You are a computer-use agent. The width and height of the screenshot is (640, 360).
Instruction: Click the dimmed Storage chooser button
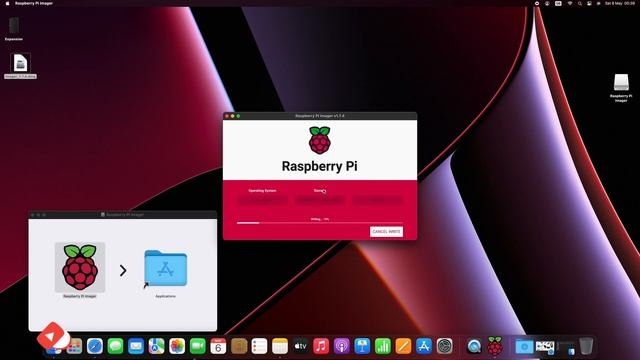[x=320, y=200]
